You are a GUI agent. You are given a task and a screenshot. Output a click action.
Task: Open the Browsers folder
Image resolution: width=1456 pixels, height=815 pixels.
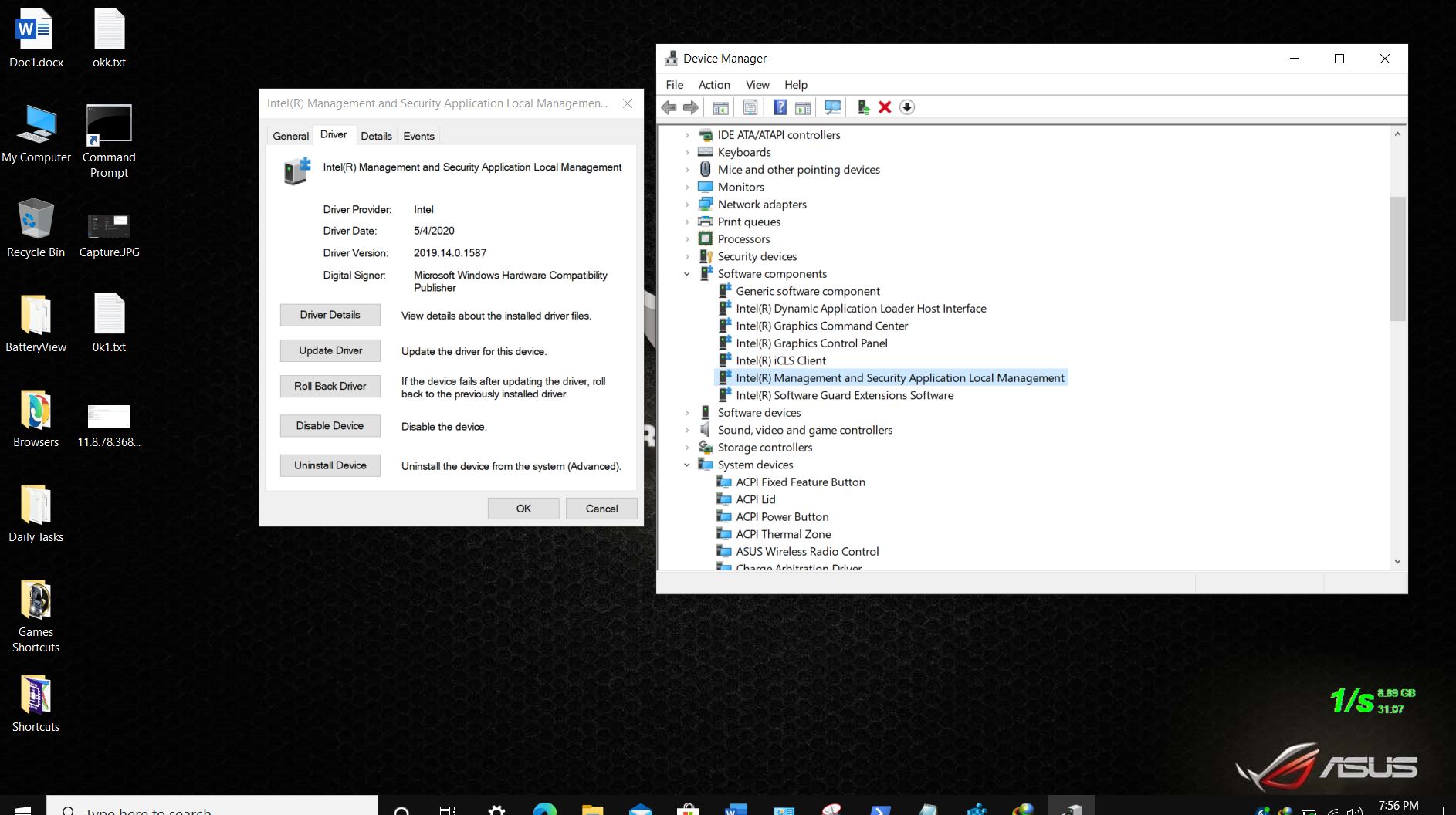click(36, 418)
